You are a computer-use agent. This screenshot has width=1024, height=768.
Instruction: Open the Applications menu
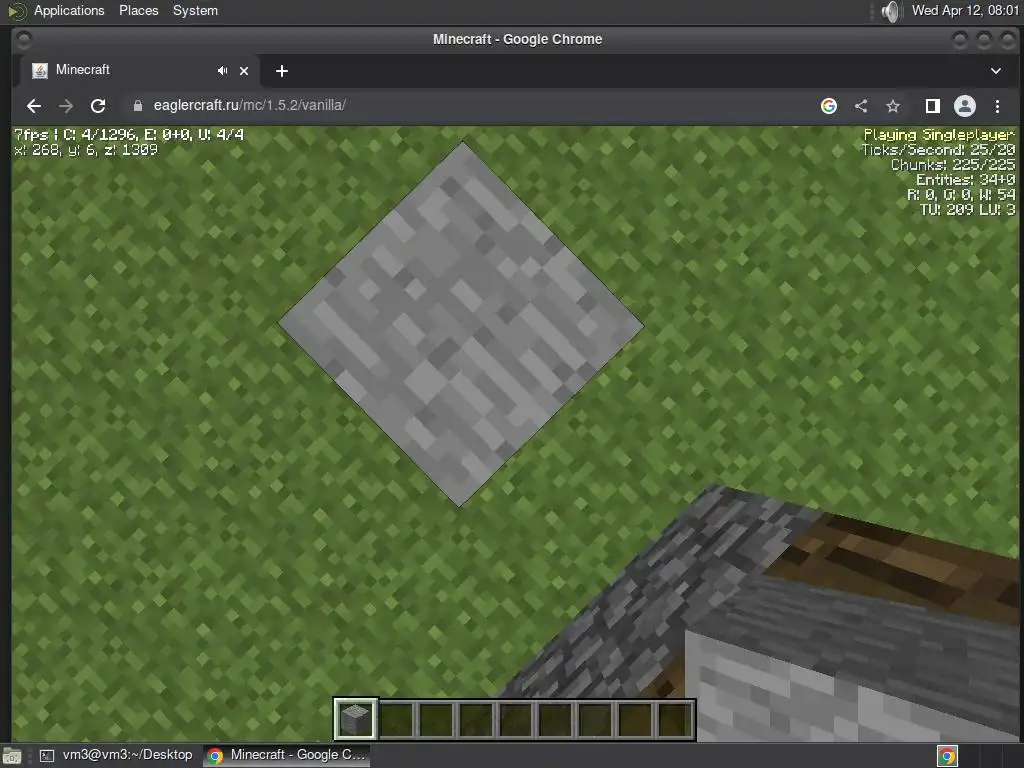[69, 10]
